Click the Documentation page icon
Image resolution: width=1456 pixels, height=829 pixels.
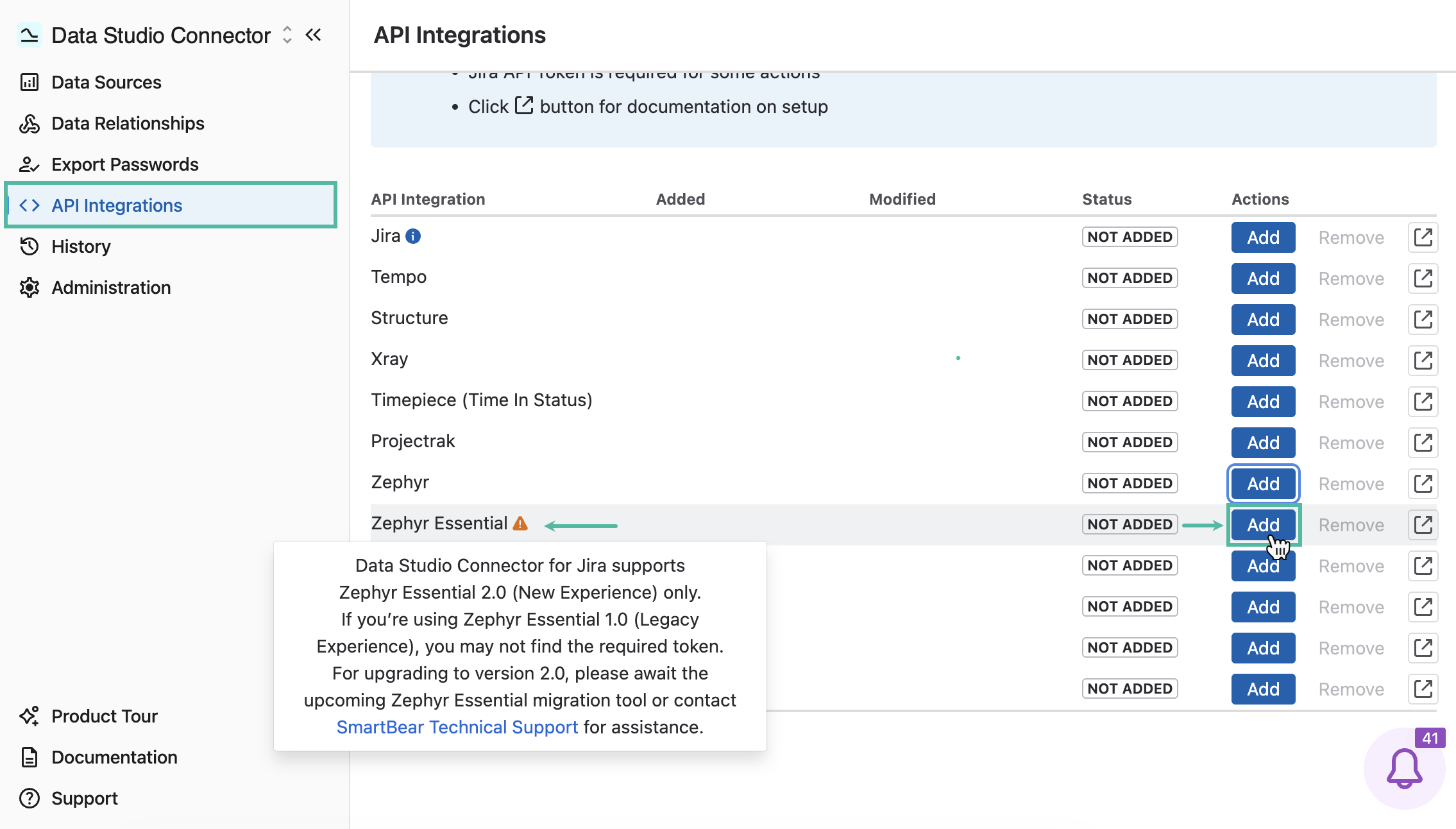coord(30,757)
